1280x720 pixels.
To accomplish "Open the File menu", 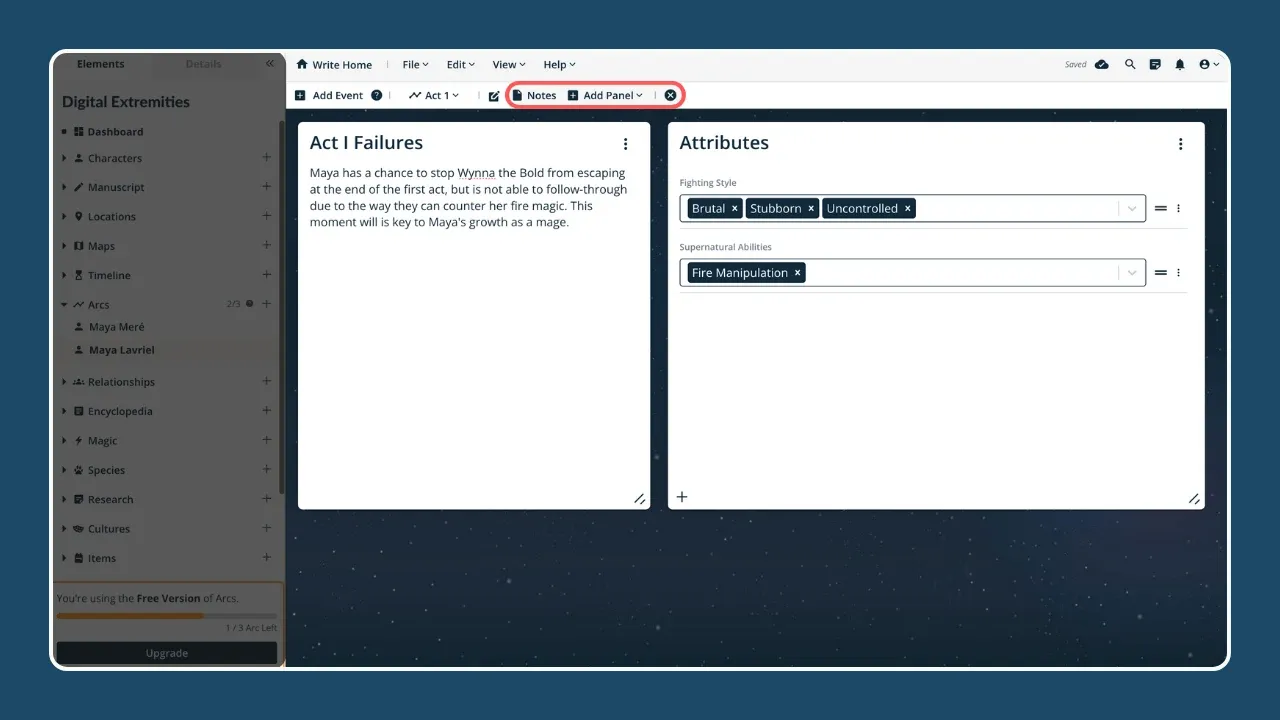I will [x=414, y=64].
